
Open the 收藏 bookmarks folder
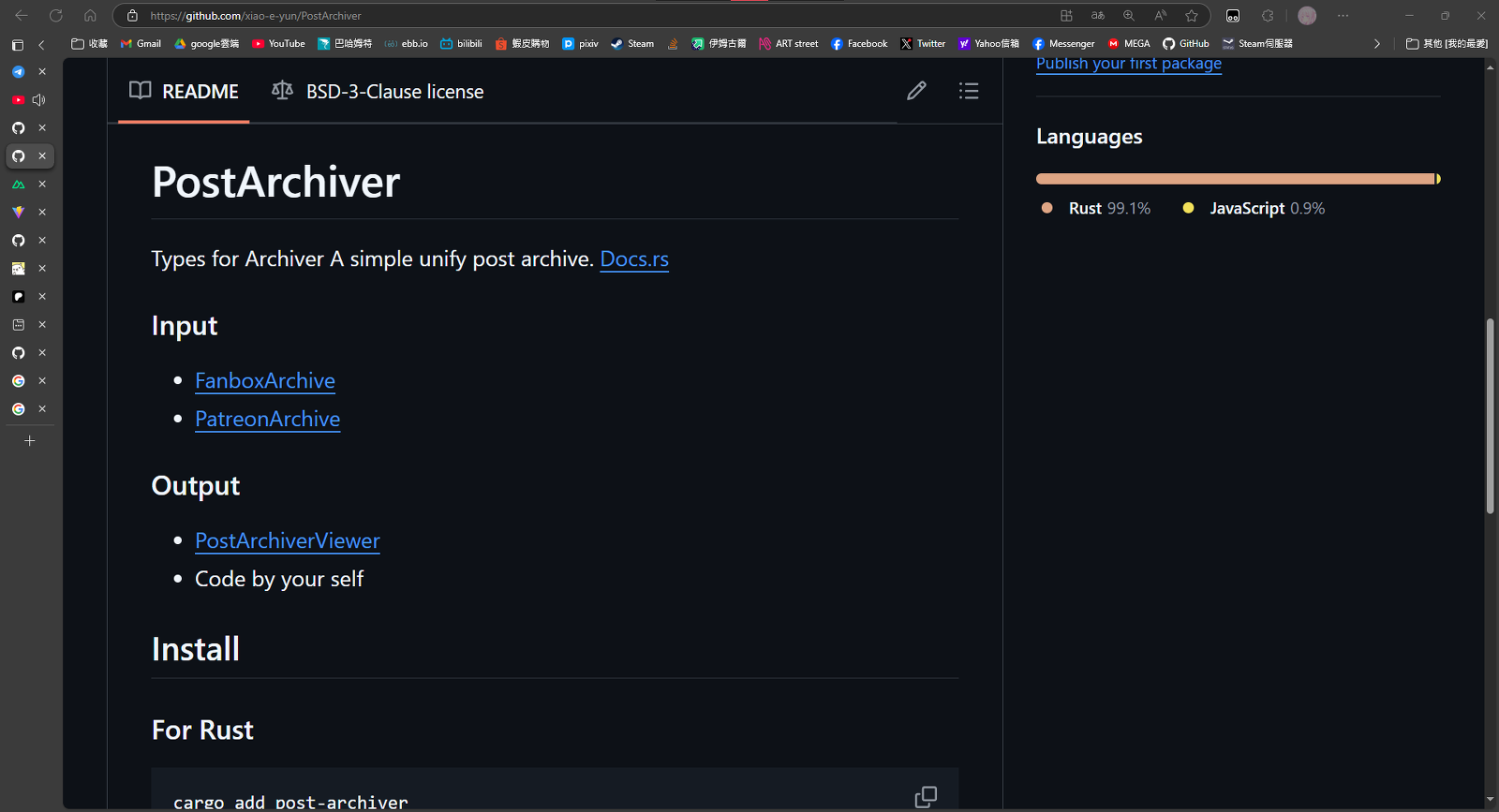(x=90, y=44)
